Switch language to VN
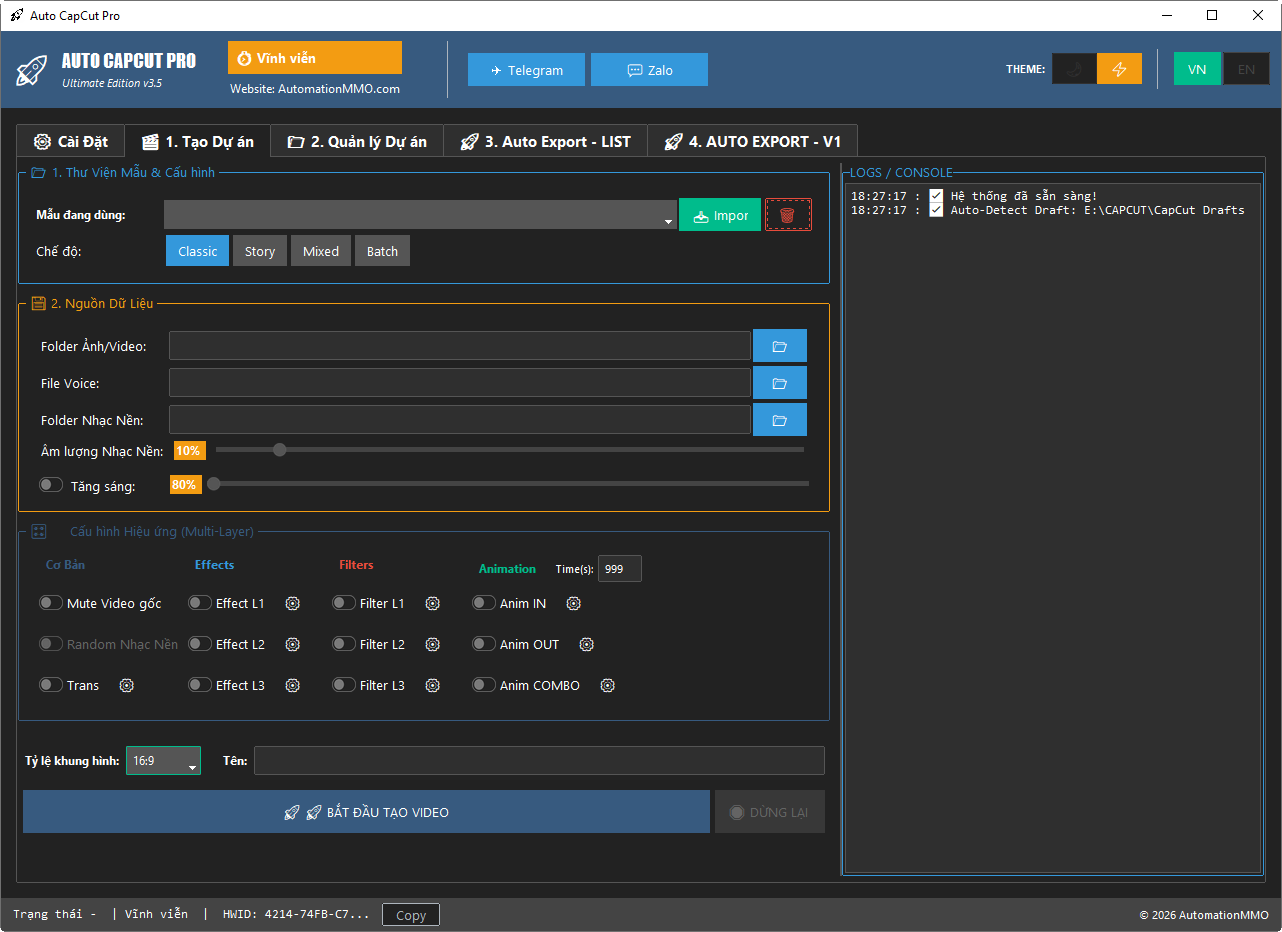 pyautogui.click(x=1197, y=69)
